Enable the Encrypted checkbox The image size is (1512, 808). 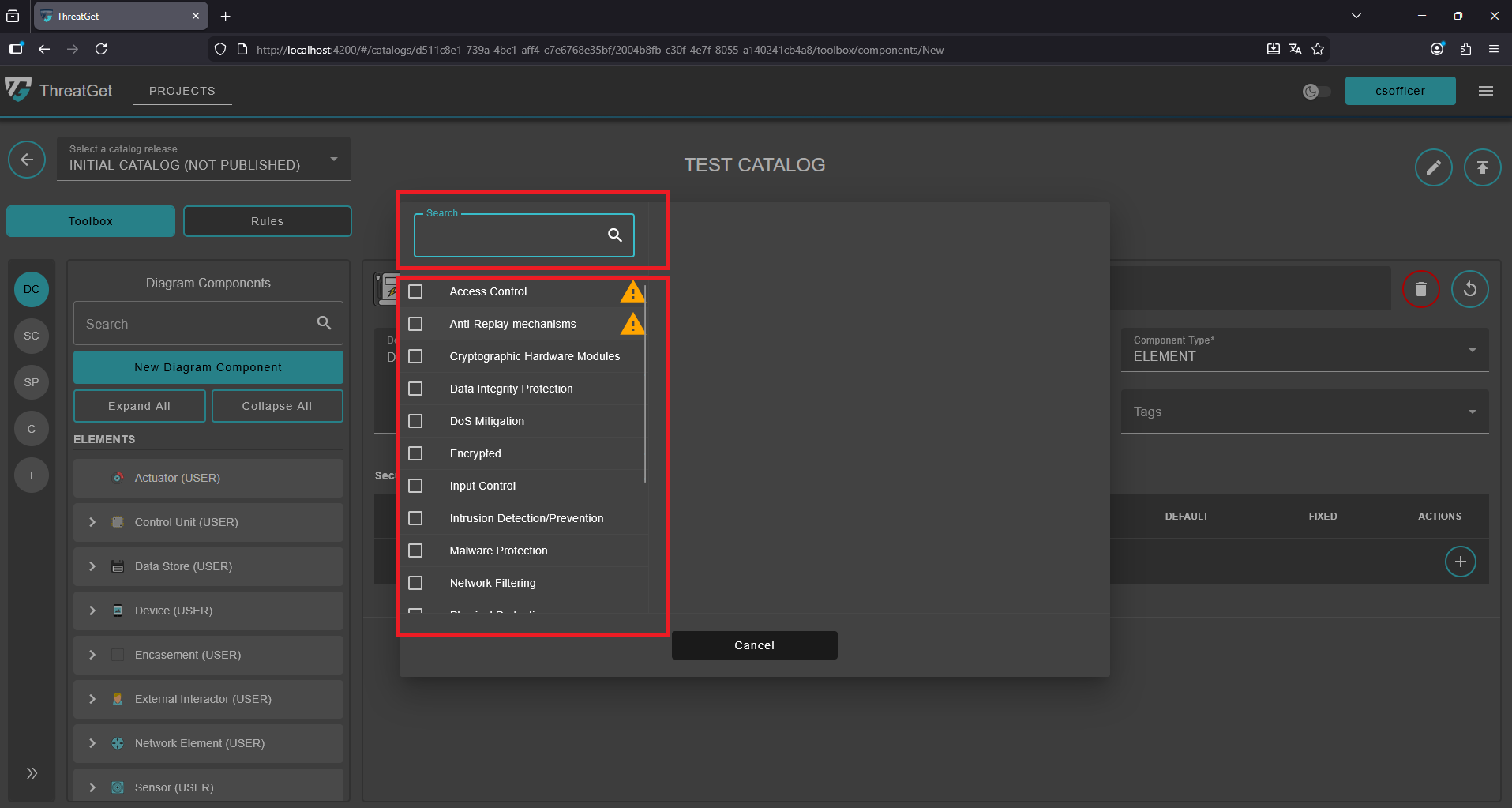416,453
